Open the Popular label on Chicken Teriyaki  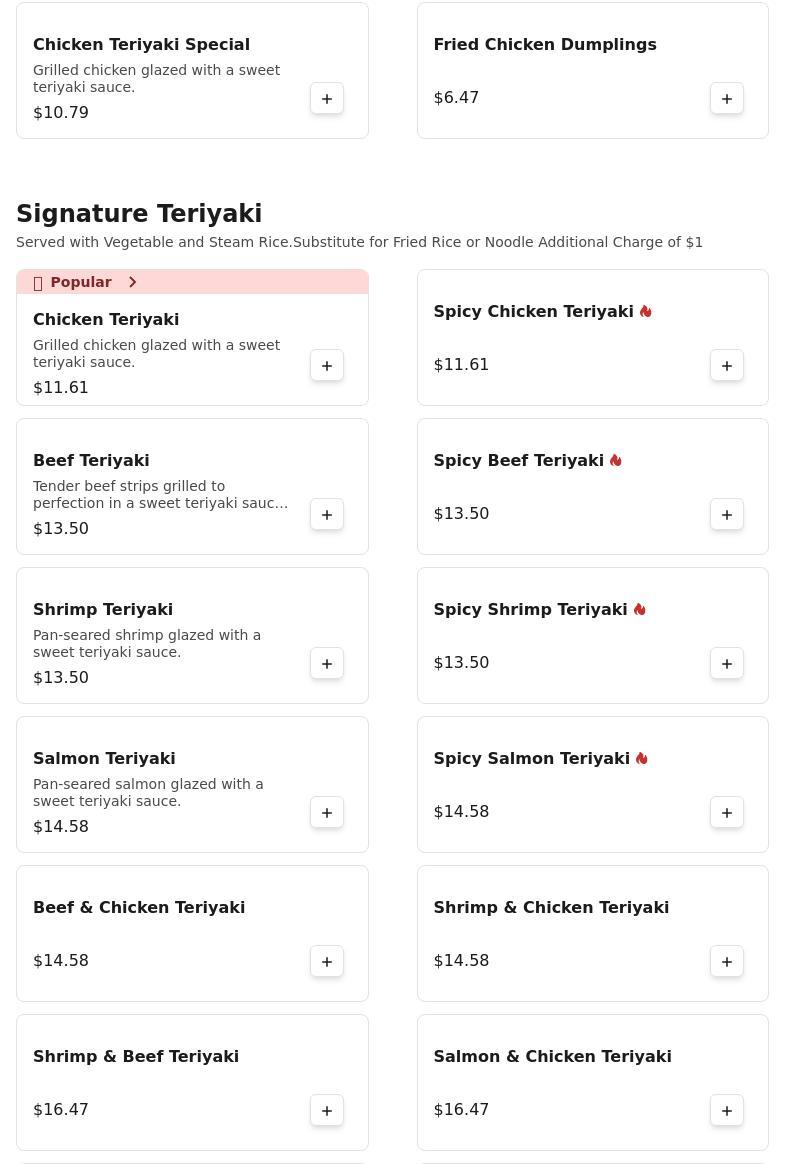[x=80, y=282]
